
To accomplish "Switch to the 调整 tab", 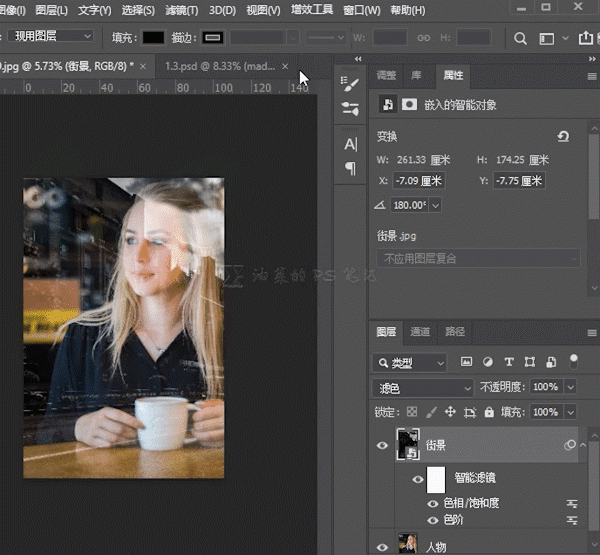I will click(x=386, y=75).
